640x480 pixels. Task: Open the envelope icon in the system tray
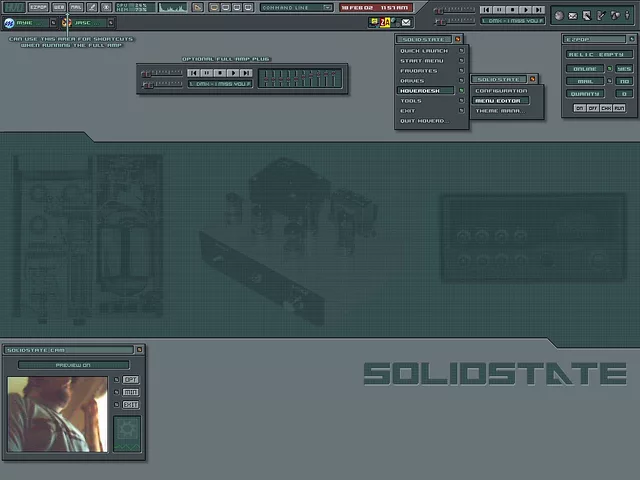406,22
